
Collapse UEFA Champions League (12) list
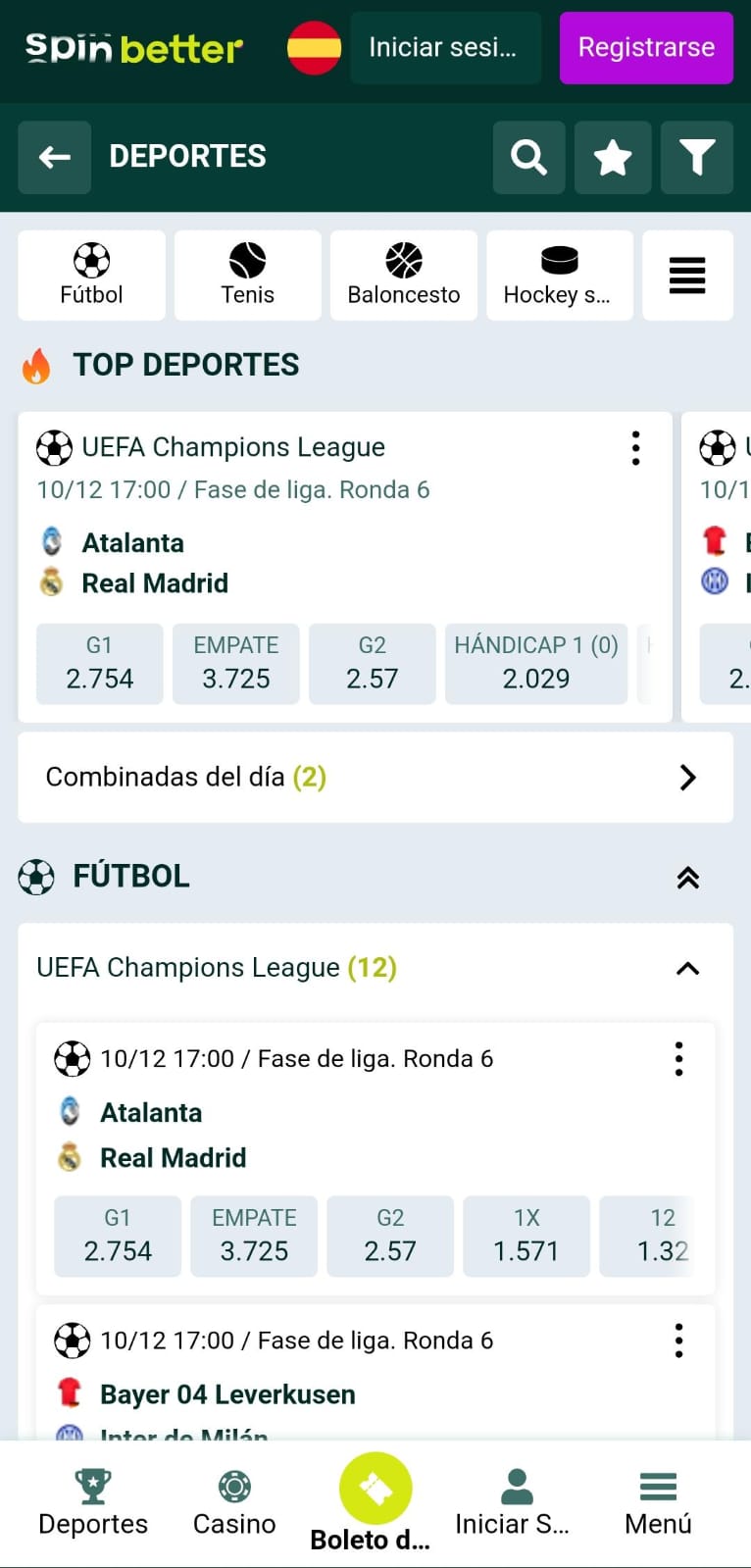point(687,969)
